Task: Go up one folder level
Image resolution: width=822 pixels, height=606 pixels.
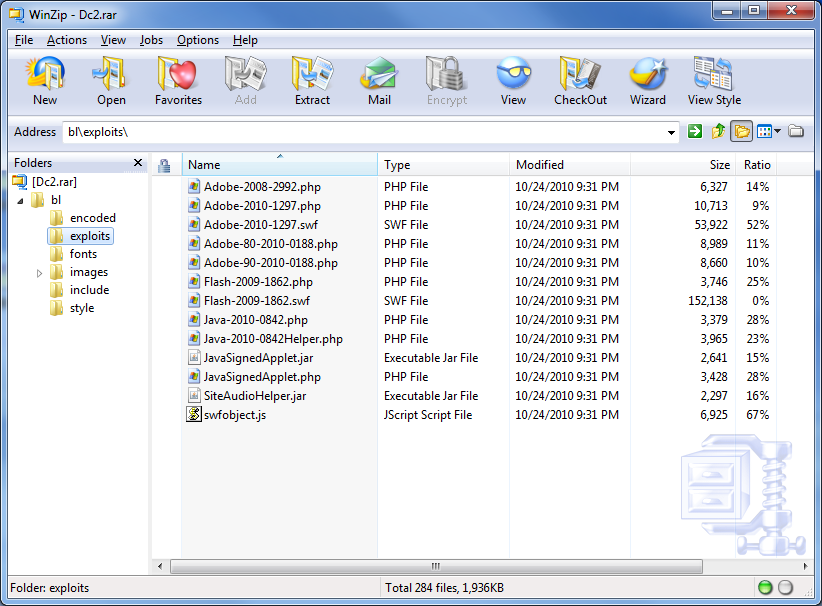Action: [718, 132]
